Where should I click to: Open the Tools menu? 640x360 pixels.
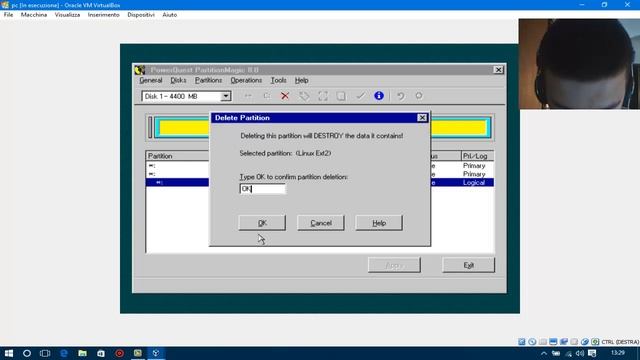pyautogui.click(x=278, y=80)
